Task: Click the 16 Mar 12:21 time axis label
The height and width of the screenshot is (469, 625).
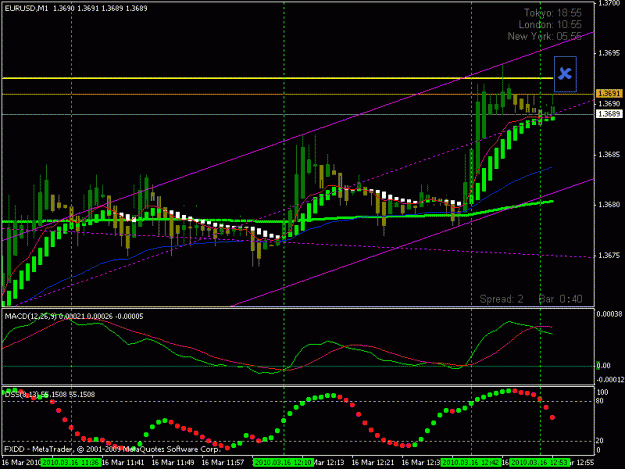Action: pyautogui.click(x=373, y=463)
